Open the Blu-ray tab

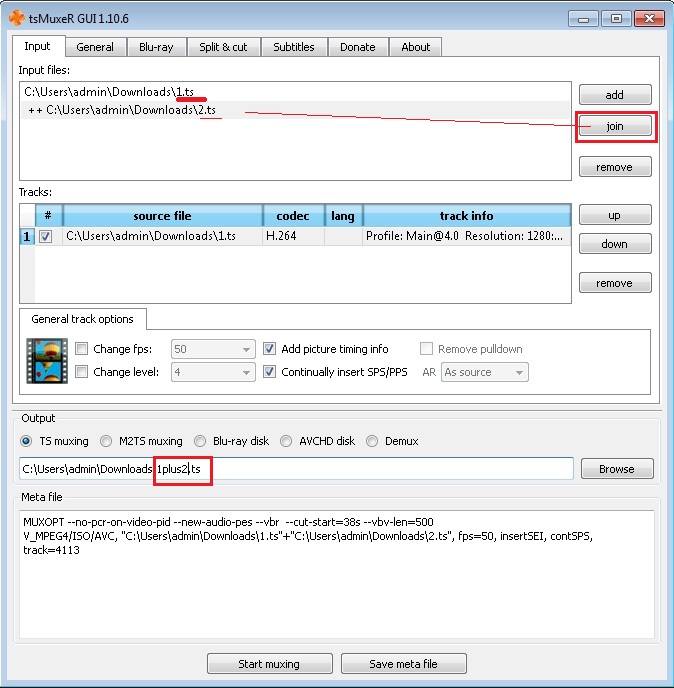[x=156, y=47]
